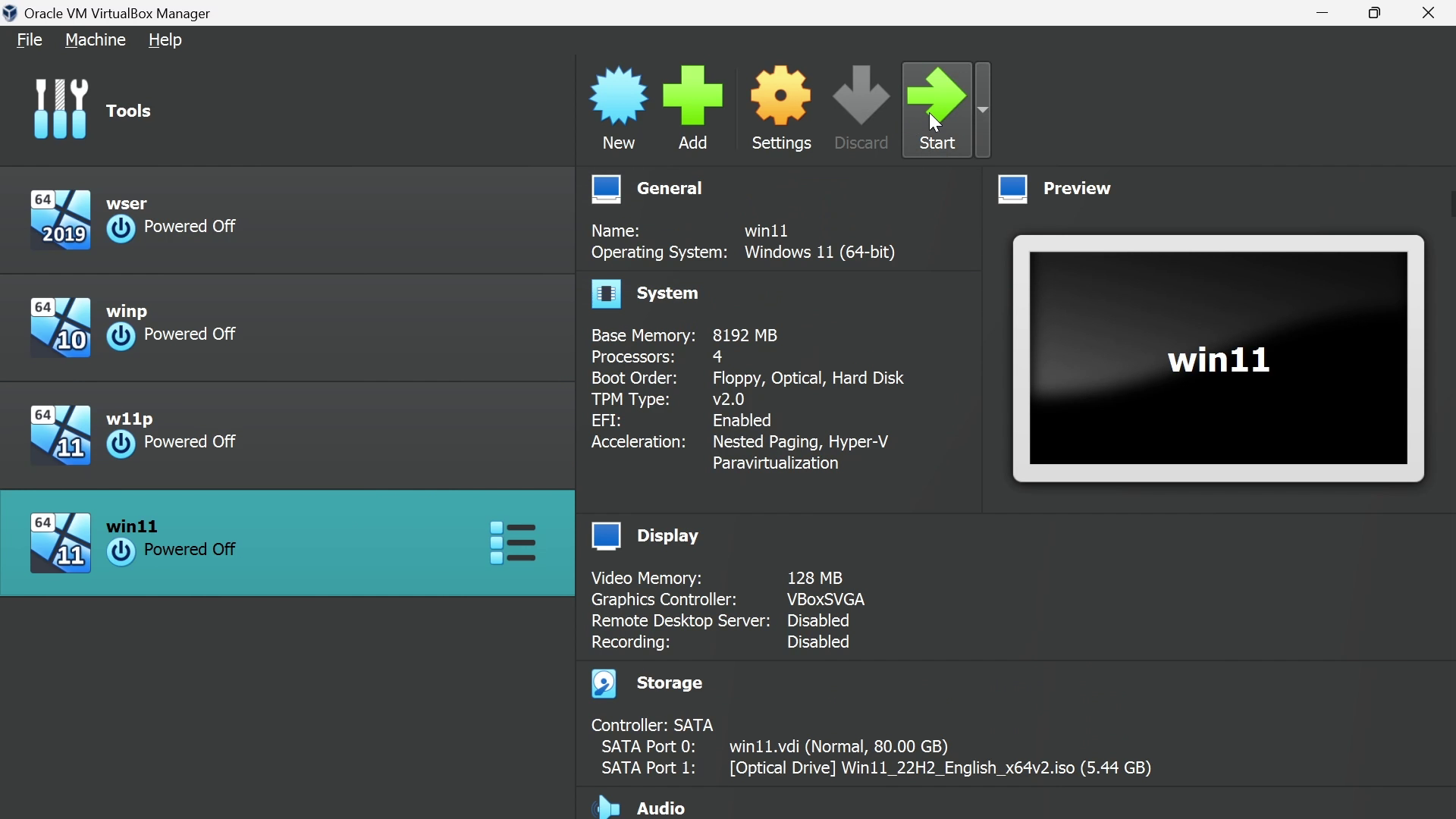Collapse the Display section header
1456x819 pixels.
tap(668, 537)
